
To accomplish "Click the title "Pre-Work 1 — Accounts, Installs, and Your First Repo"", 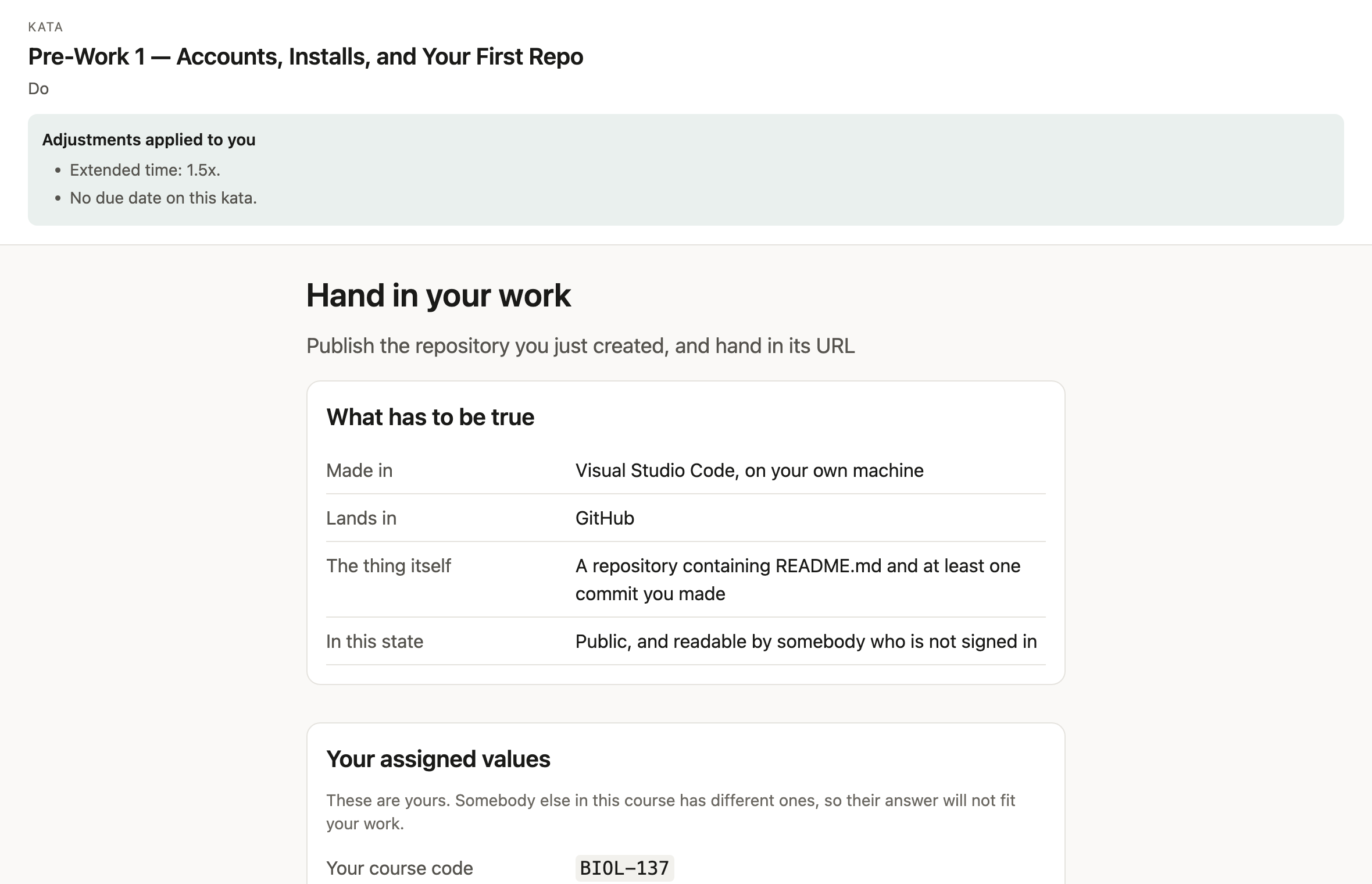I will (x=306, y=56).
